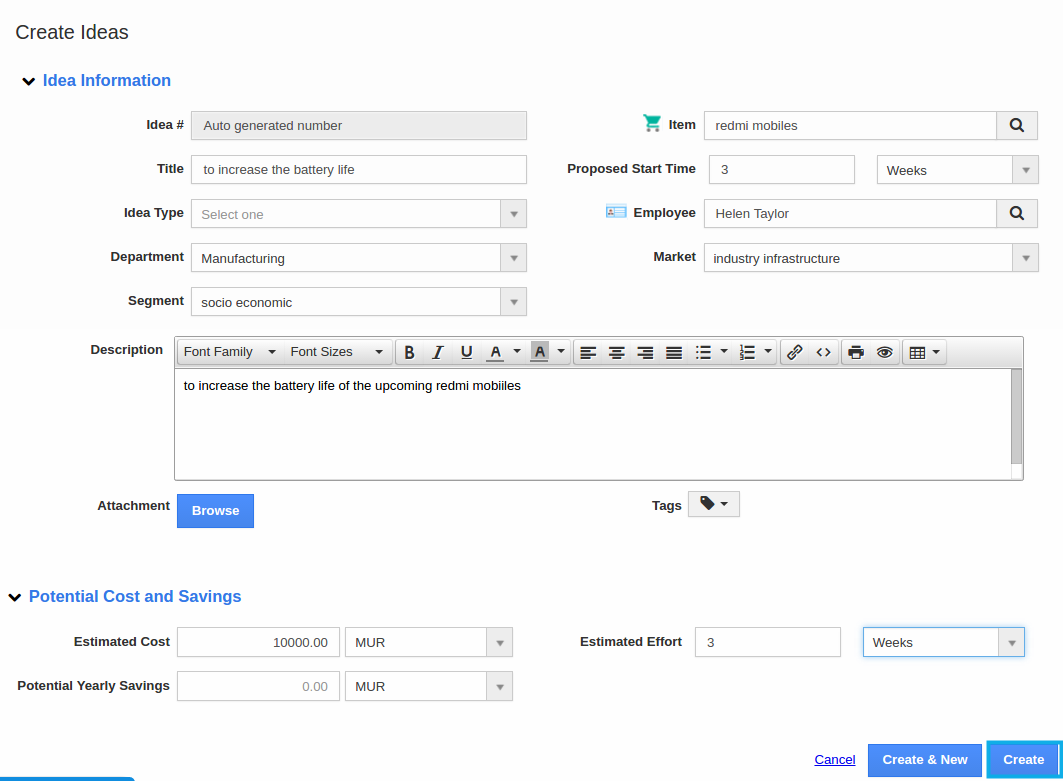Click into the Title input field

tap(359, 169)
